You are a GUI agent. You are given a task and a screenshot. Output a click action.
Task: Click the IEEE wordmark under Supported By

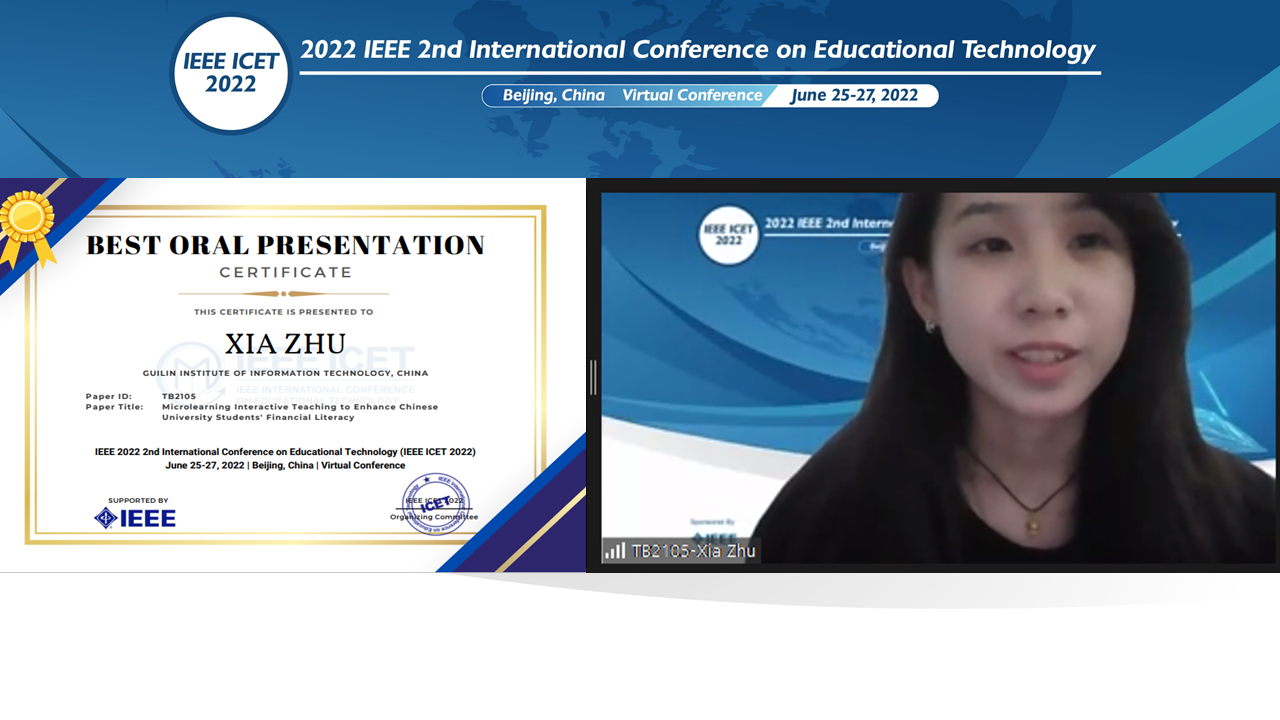[x=150, y=516]
